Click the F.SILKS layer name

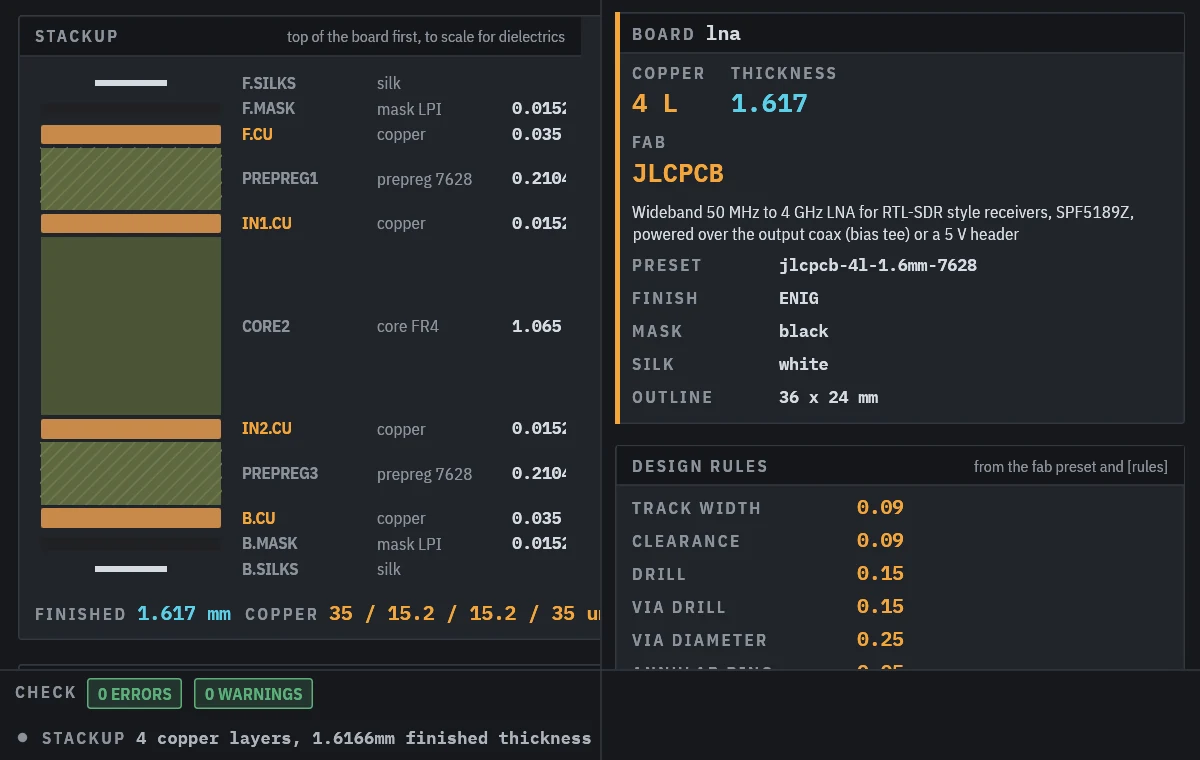[x=269, y=83]
